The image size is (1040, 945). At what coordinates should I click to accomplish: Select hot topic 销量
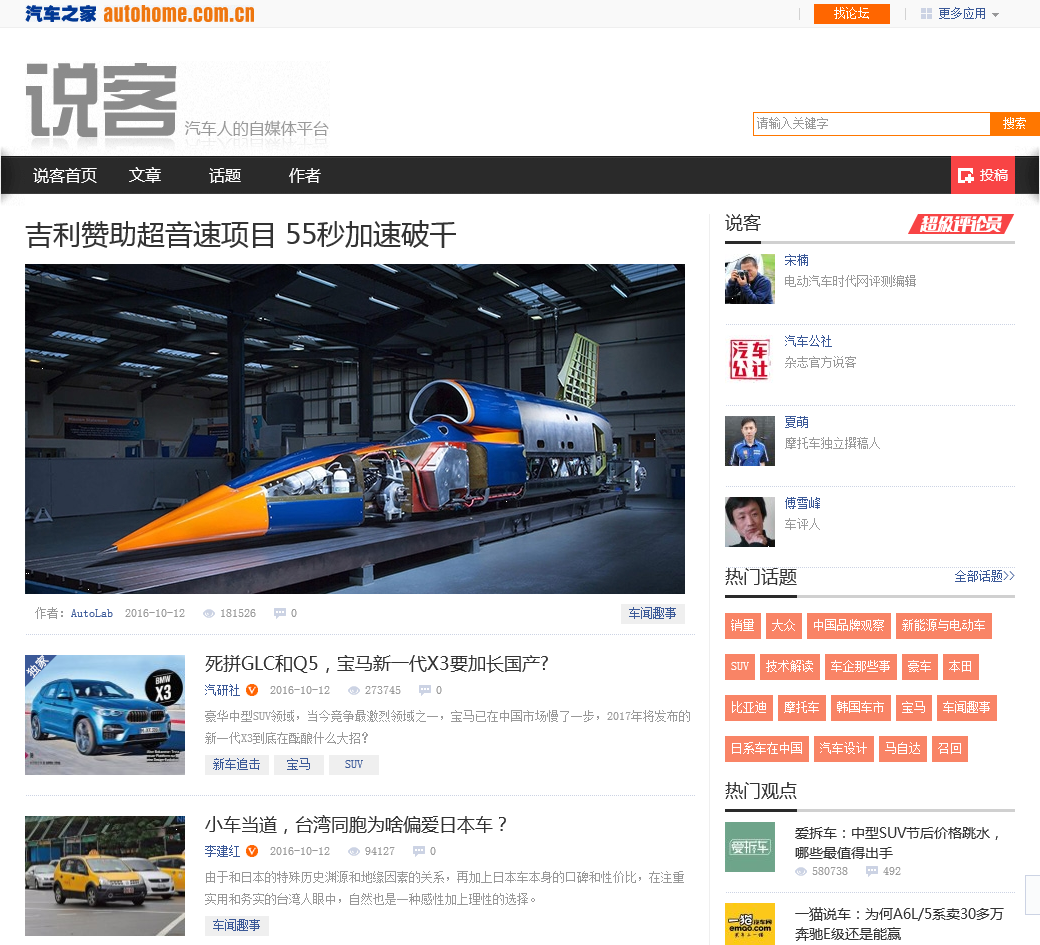[742, 626]
